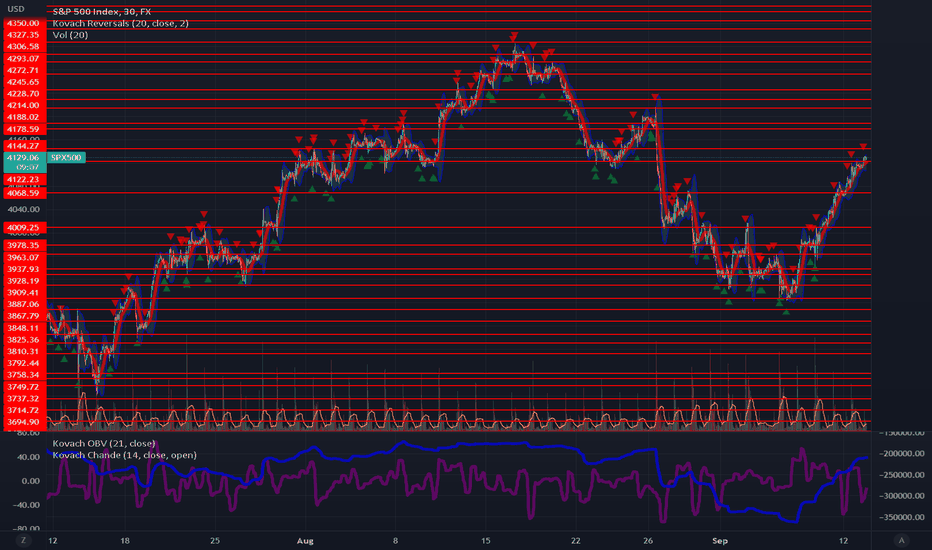The image size is (932, 550).
Task: Open the timezone Z button
Action: coord(24,540)
